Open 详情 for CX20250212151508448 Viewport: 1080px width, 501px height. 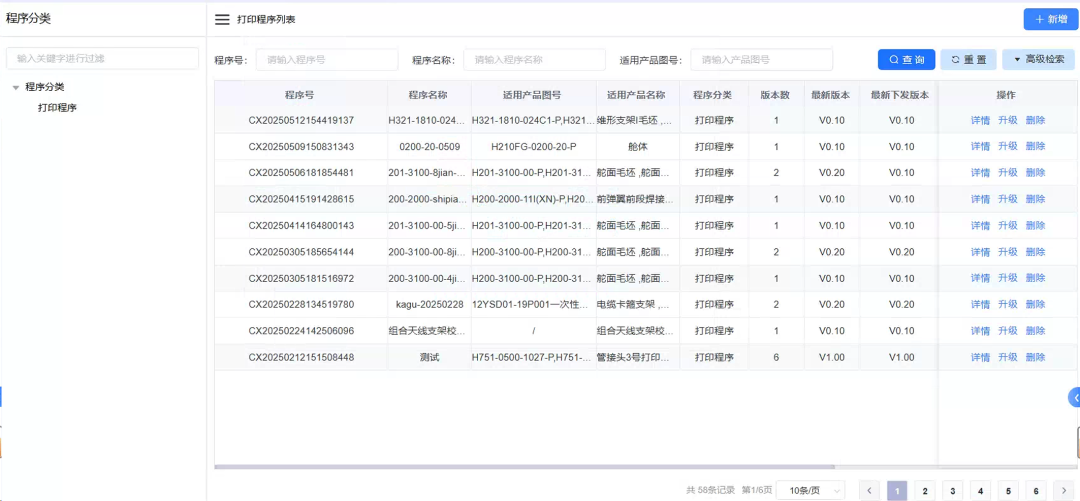tap(980, 357)
